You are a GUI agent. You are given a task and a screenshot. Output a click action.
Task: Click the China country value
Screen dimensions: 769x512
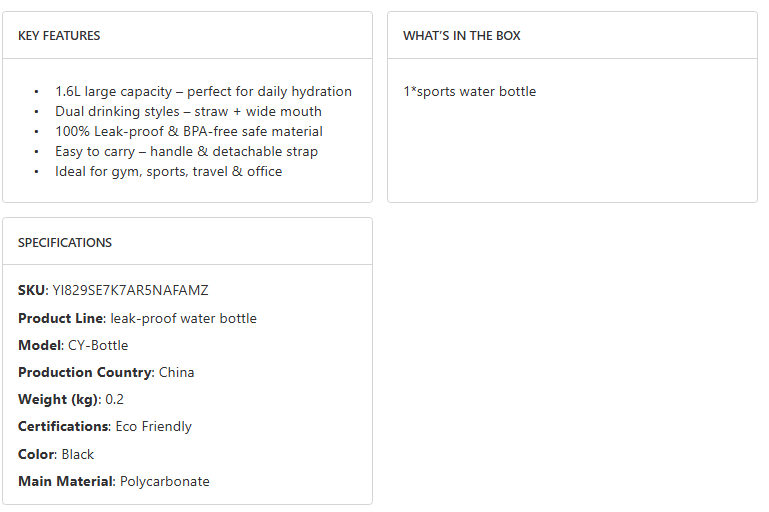coord(177,373)
